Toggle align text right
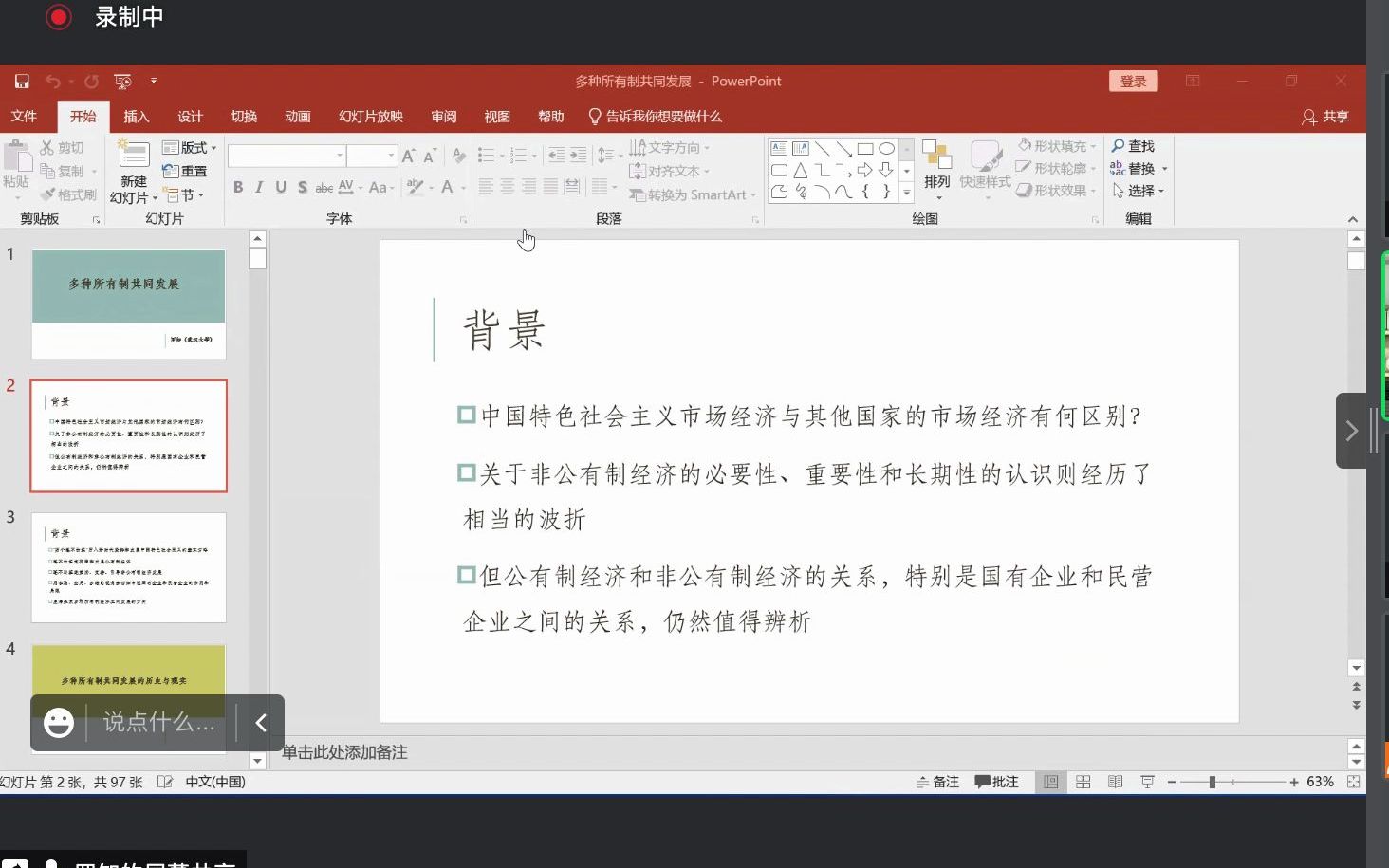This screenshot has width=1389, height=868. pos(529,187)
